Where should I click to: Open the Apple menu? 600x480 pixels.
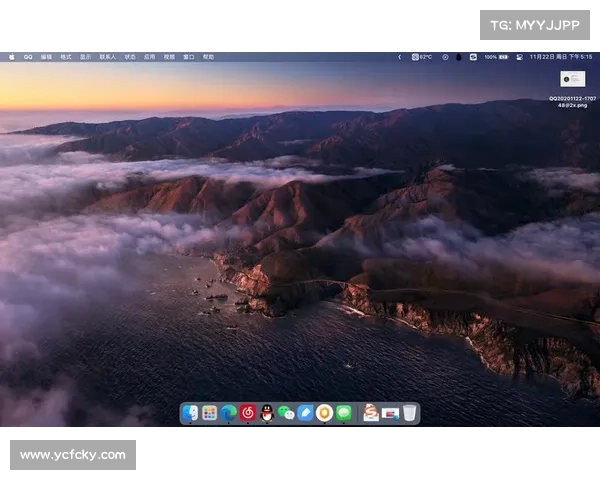(12, 57)
